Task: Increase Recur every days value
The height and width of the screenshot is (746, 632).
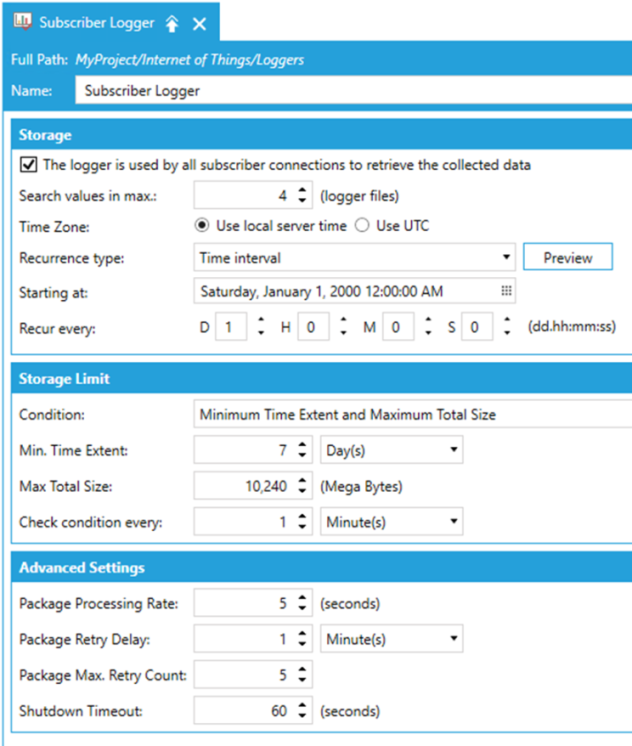Action: (x=261, y=320)
